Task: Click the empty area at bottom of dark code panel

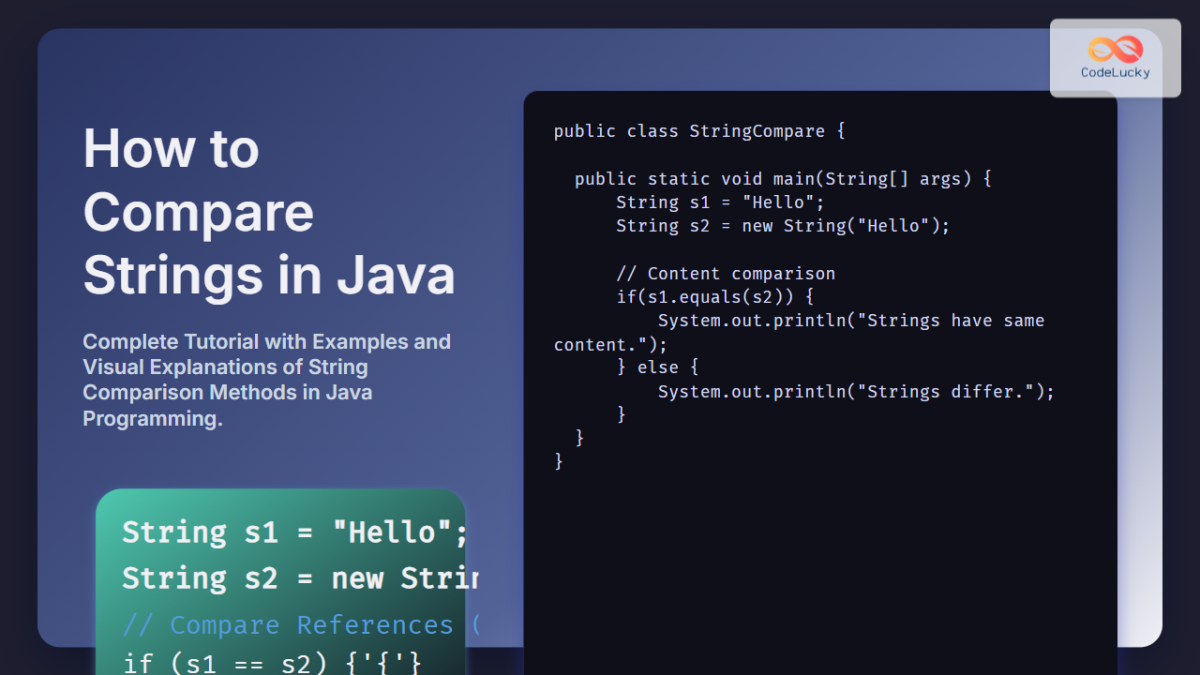Action: tap(820, 580)
